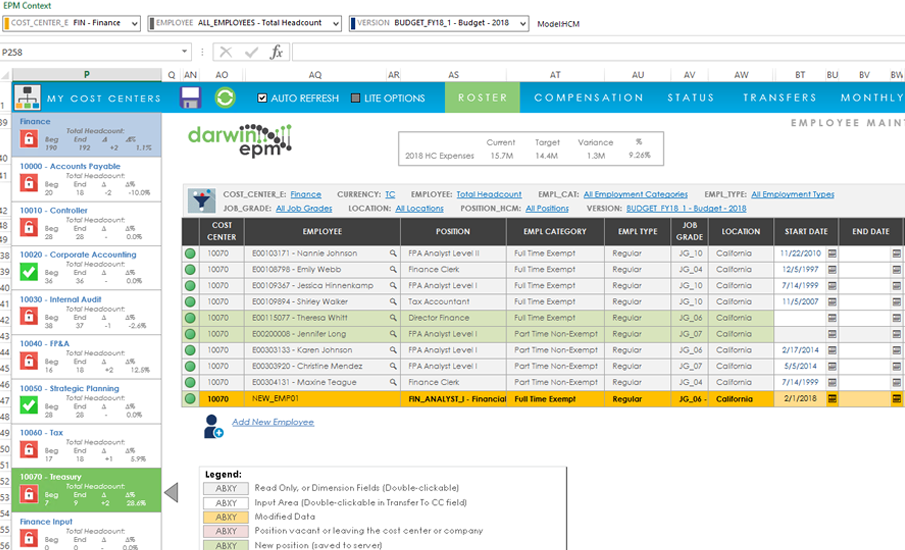Click the insert function fx icon
The image size is (905, 550).
point(276,52)
